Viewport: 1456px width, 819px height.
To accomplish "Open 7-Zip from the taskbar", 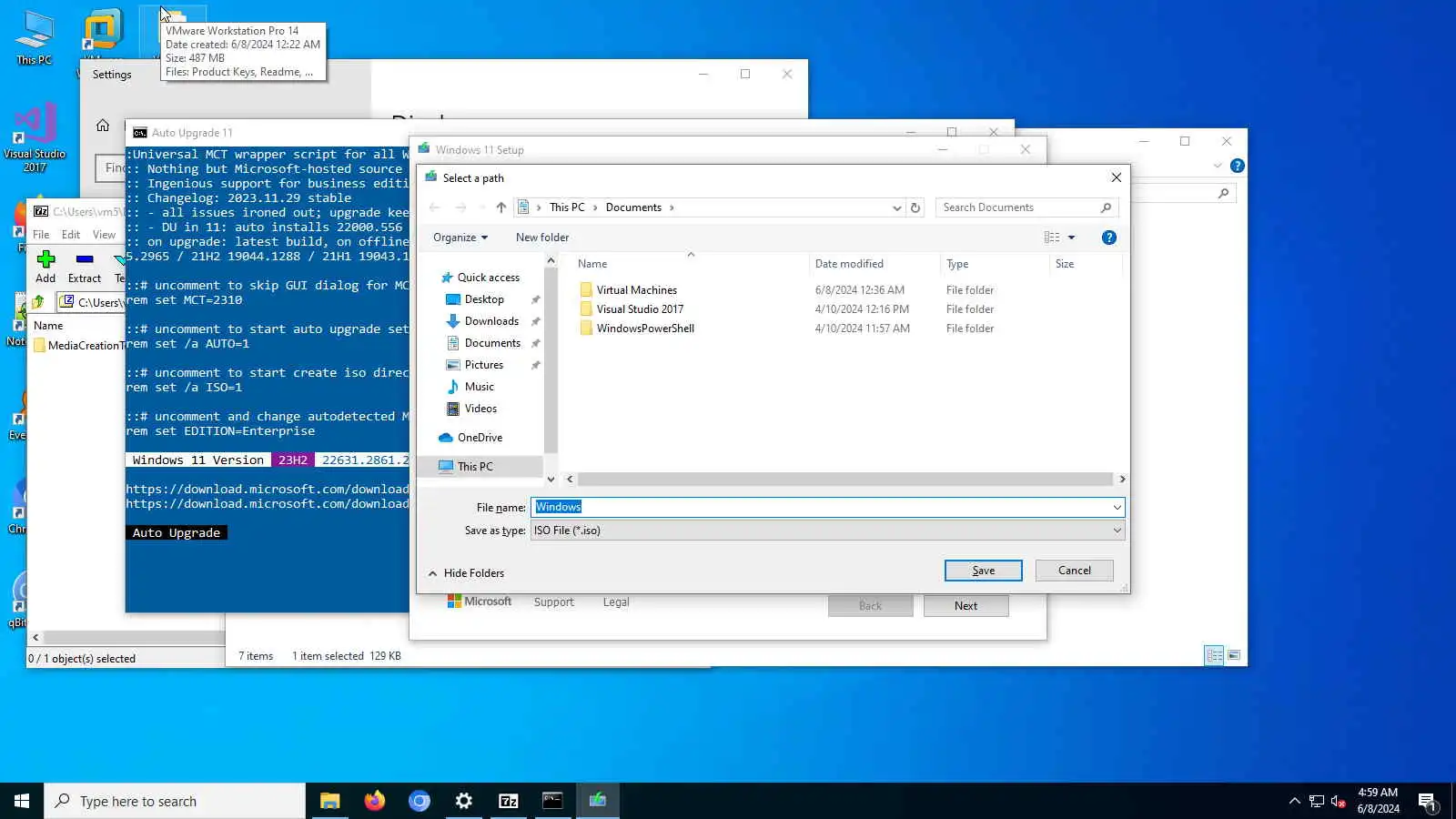I will pos(508,801).
